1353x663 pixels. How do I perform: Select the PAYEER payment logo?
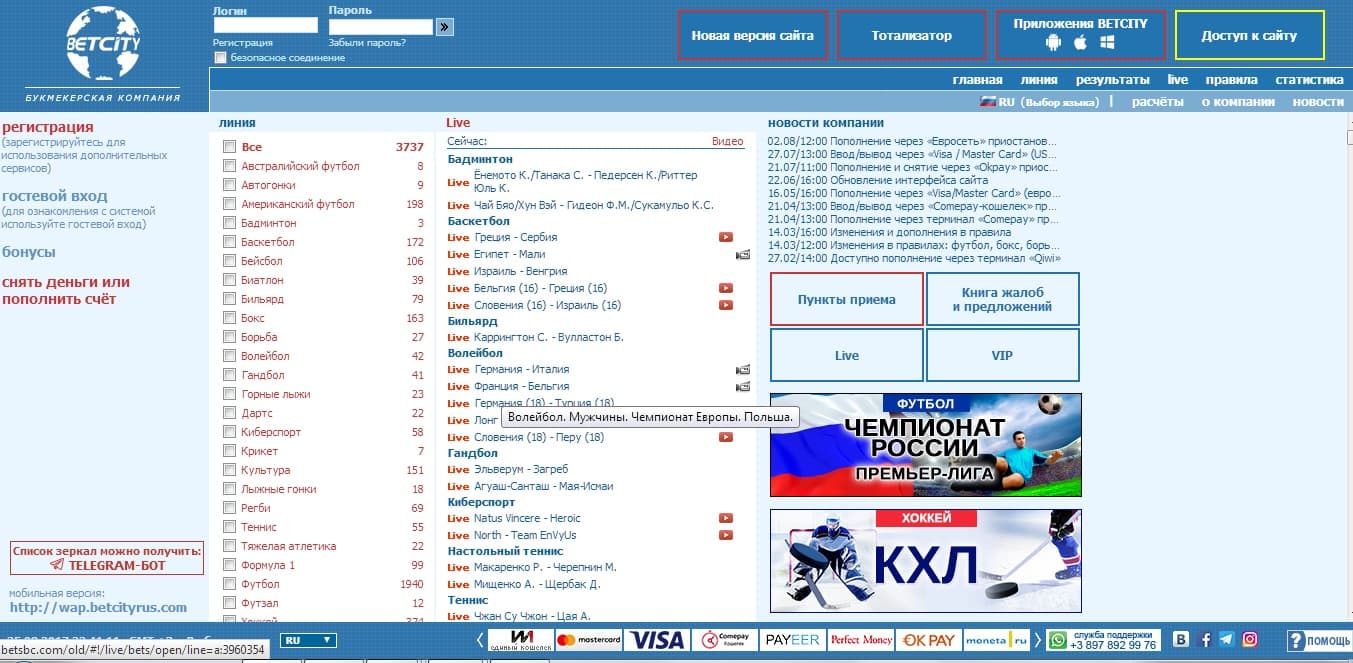[792, 640]
